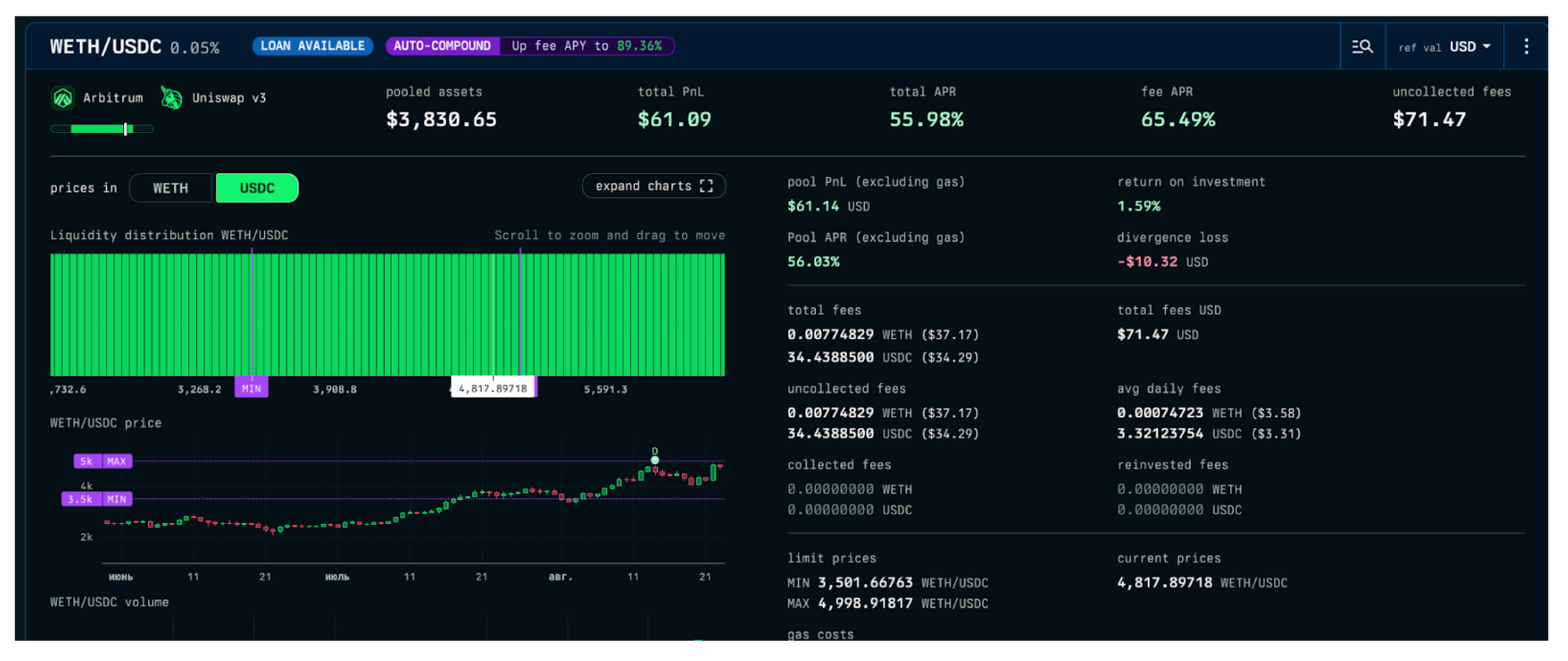Switch prices to USDC
This screenshot has height=661, width=1568.
pos(256,188)
